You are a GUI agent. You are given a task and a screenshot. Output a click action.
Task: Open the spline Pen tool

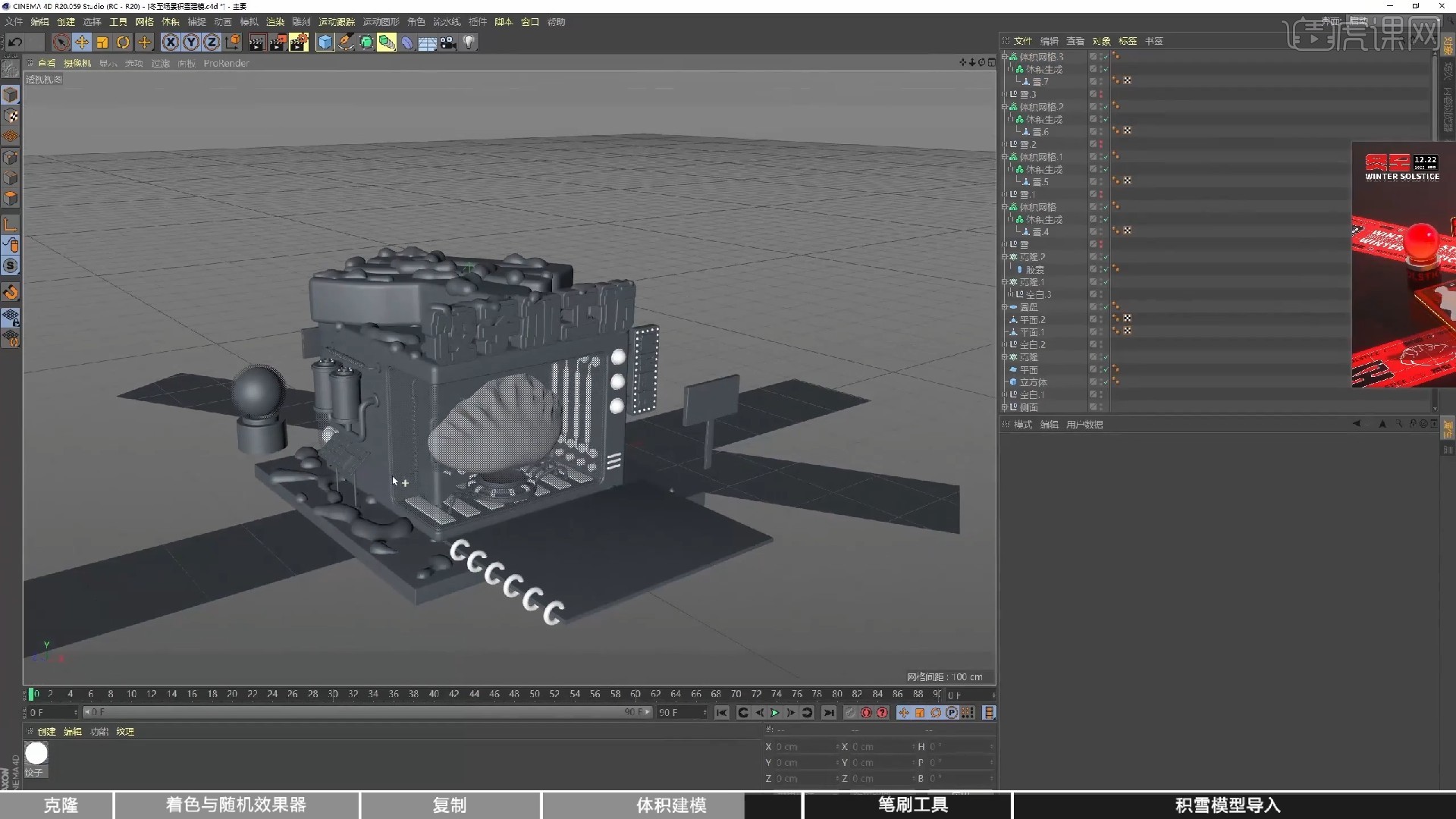[346, 42]
